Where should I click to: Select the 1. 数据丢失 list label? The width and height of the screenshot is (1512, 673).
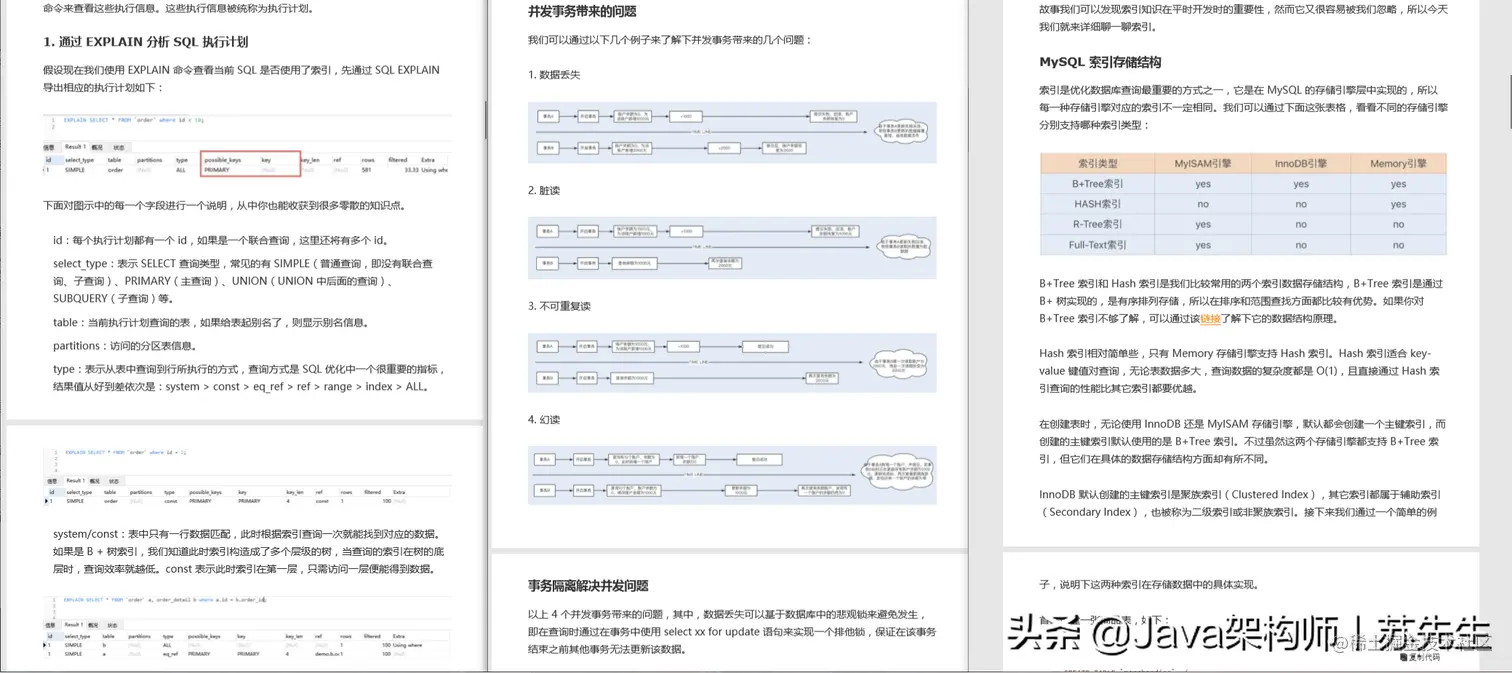(x=554, y=75)
